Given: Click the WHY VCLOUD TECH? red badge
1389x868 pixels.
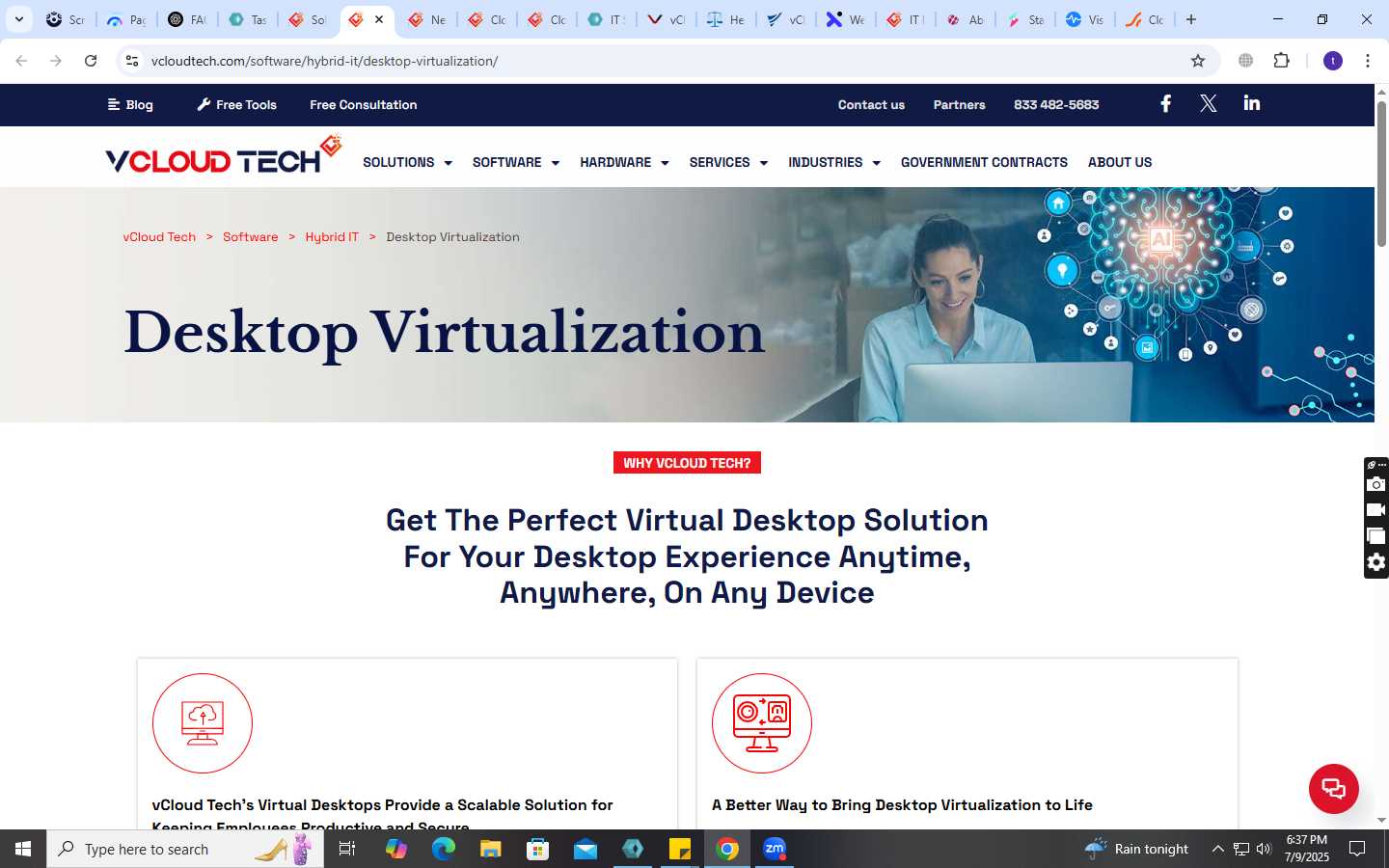Looking at the screenshot, I should click(x=687, y=463).
